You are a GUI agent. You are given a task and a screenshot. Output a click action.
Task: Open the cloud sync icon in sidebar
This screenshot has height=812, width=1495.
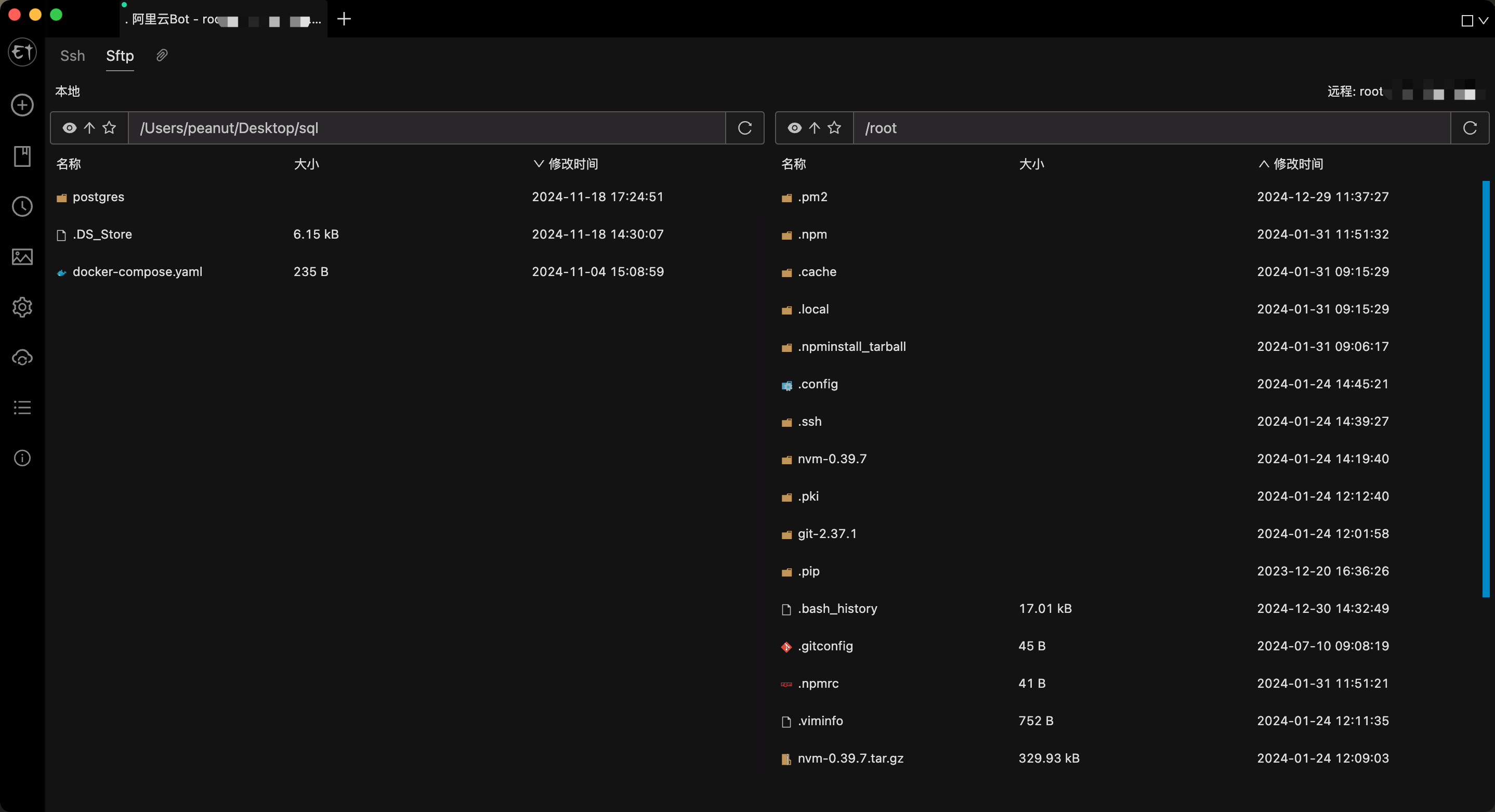(x=22, y=358)
